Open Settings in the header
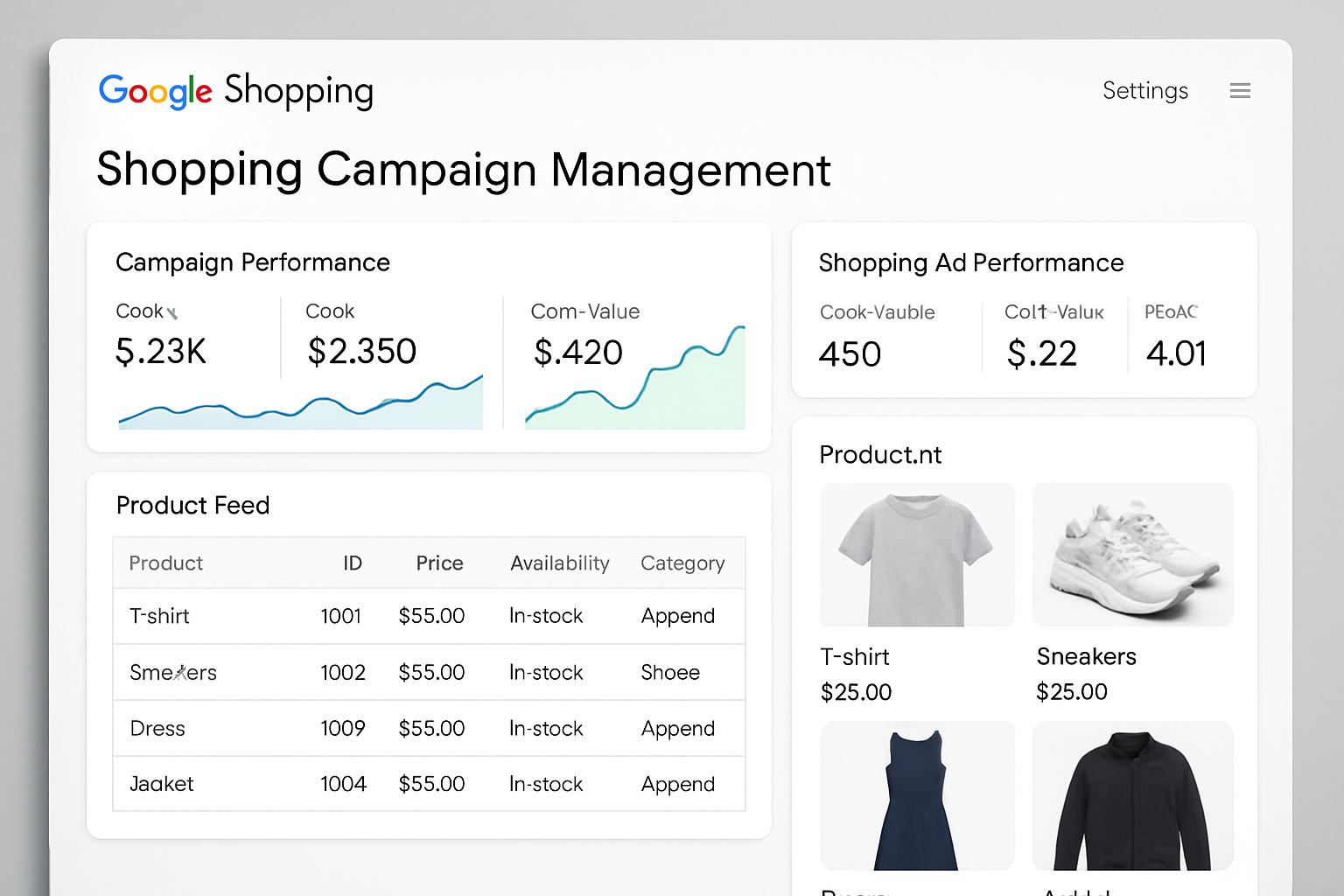Viewport: 1344px width, 896px height. pyautogui.click(x=1145, y=91)
